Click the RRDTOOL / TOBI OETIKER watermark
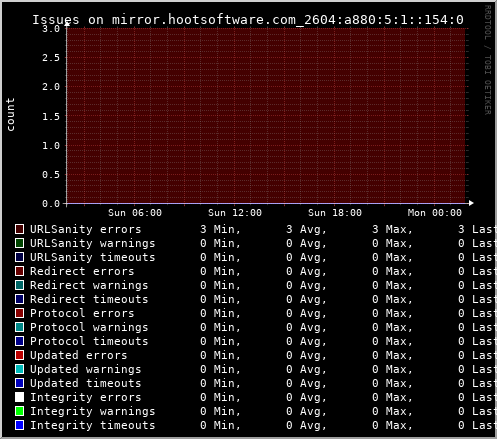 click(x=487, y=60)
